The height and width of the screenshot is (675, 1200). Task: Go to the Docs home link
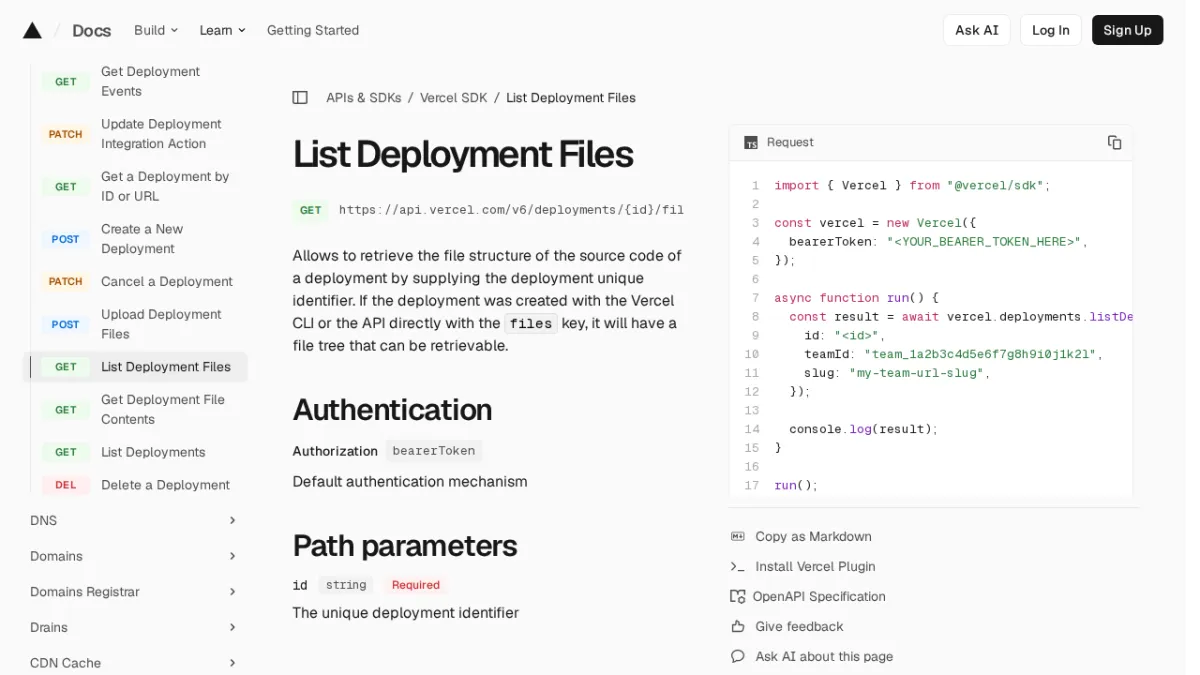click(91, 30)
